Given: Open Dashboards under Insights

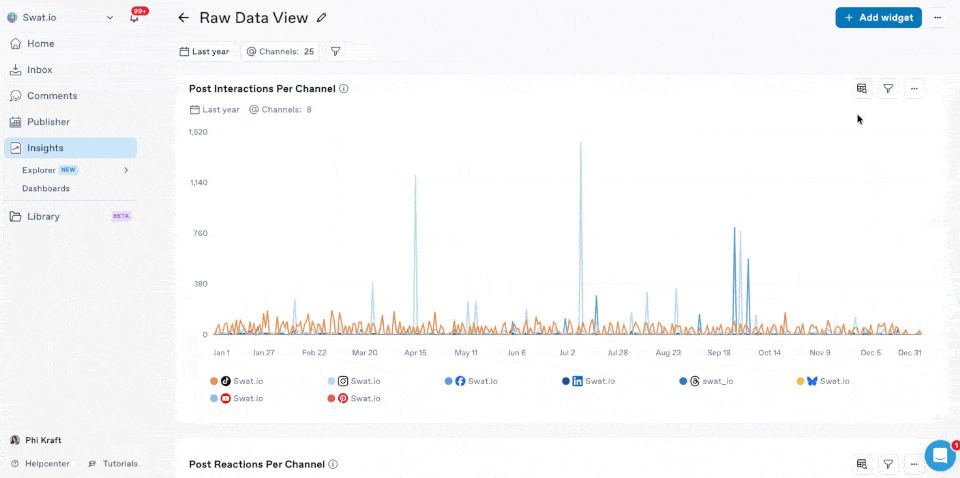Looking at the screenshot, I should point(46,189).
